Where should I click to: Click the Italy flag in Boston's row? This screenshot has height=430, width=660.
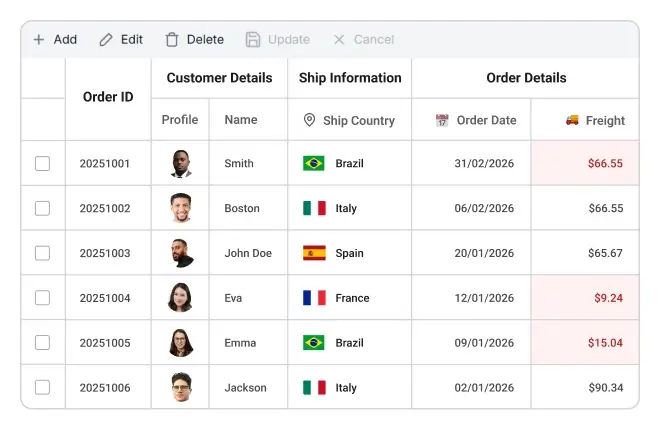314,208
